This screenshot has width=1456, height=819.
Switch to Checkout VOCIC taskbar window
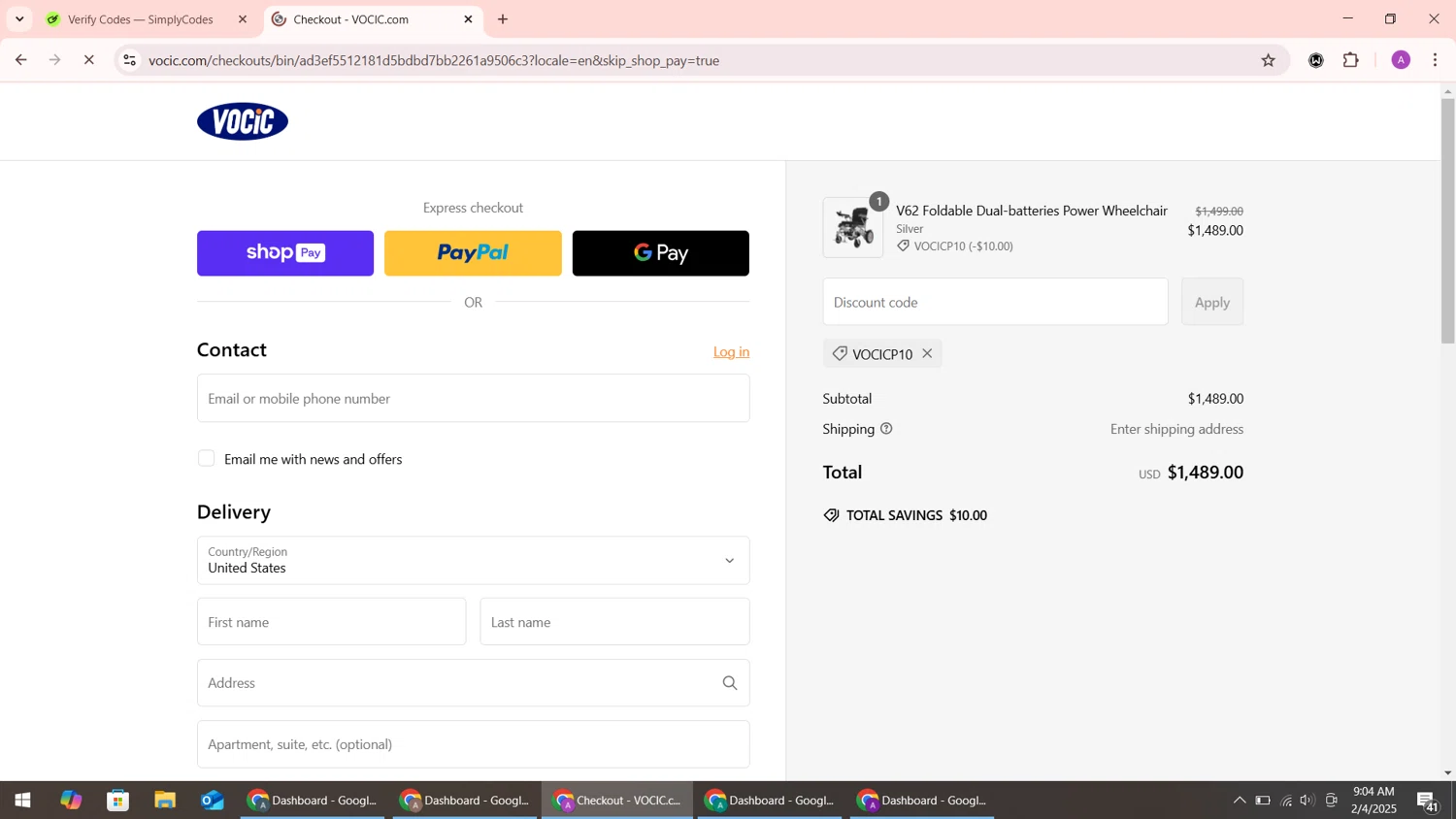click(x=617, y=801)
